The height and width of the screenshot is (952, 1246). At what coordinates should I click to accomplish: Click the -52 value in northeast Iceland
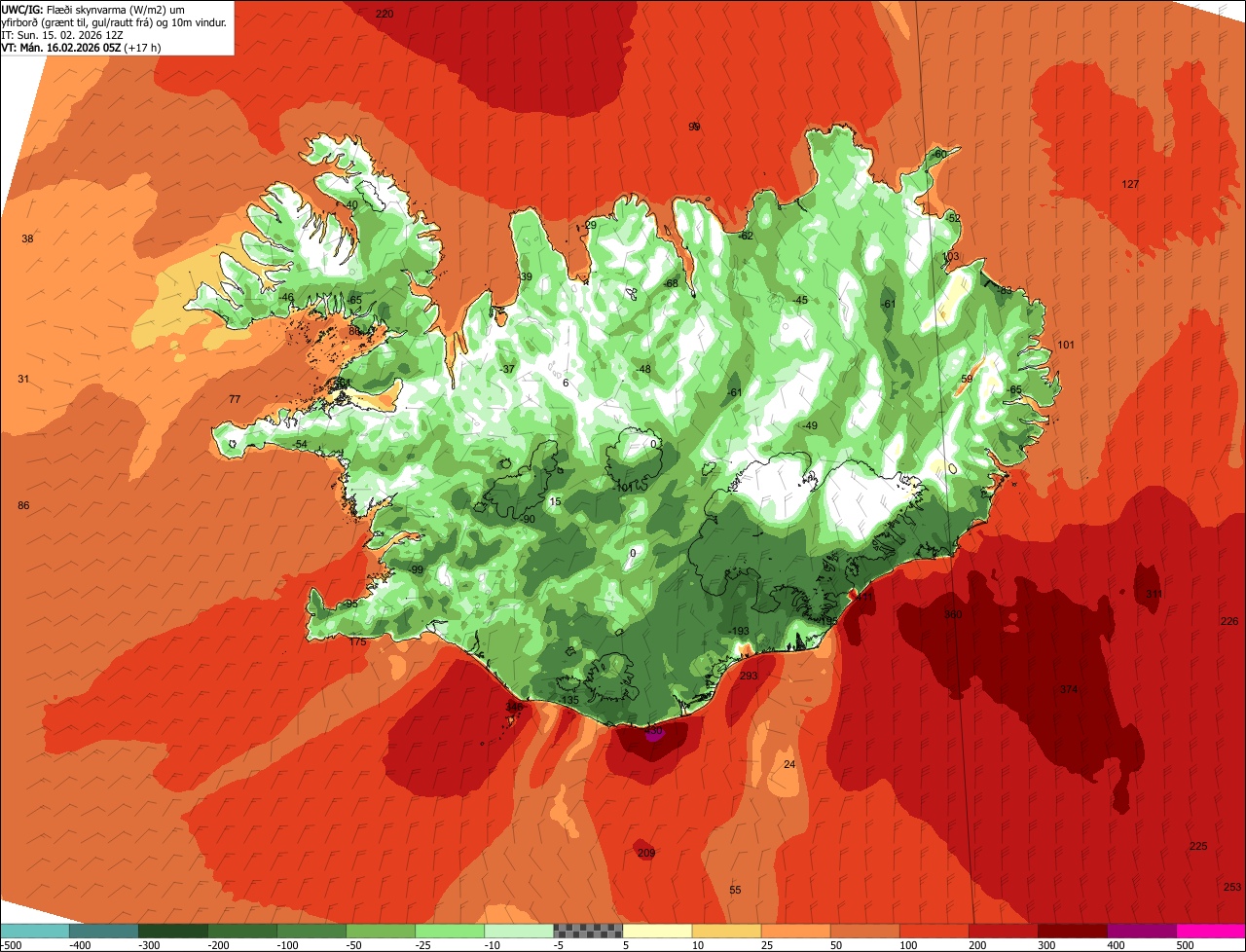pyautogui.click(x=952, y=219)
